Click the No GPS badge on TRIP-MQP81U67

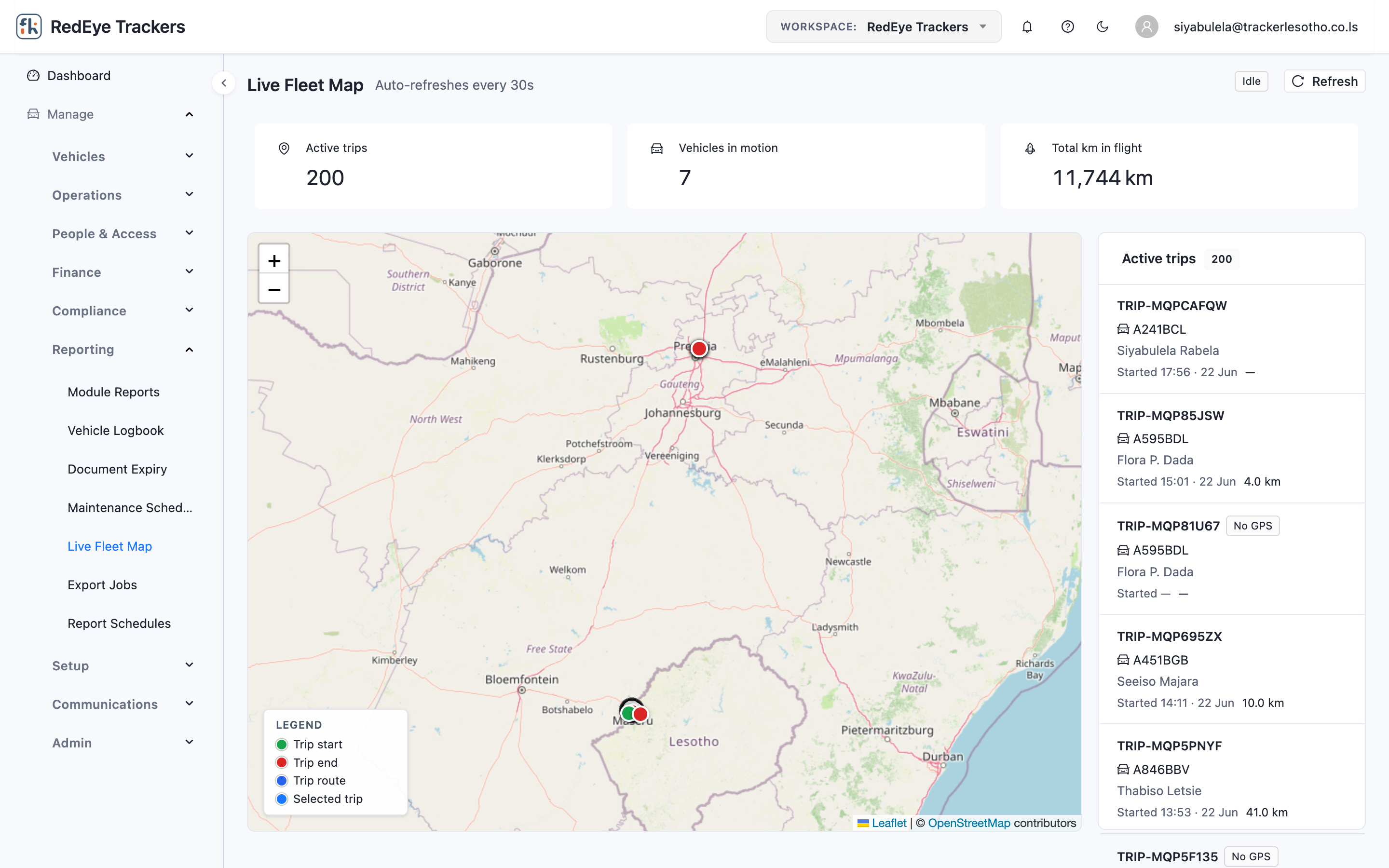pyautogui.click(x=1253, y=526)
